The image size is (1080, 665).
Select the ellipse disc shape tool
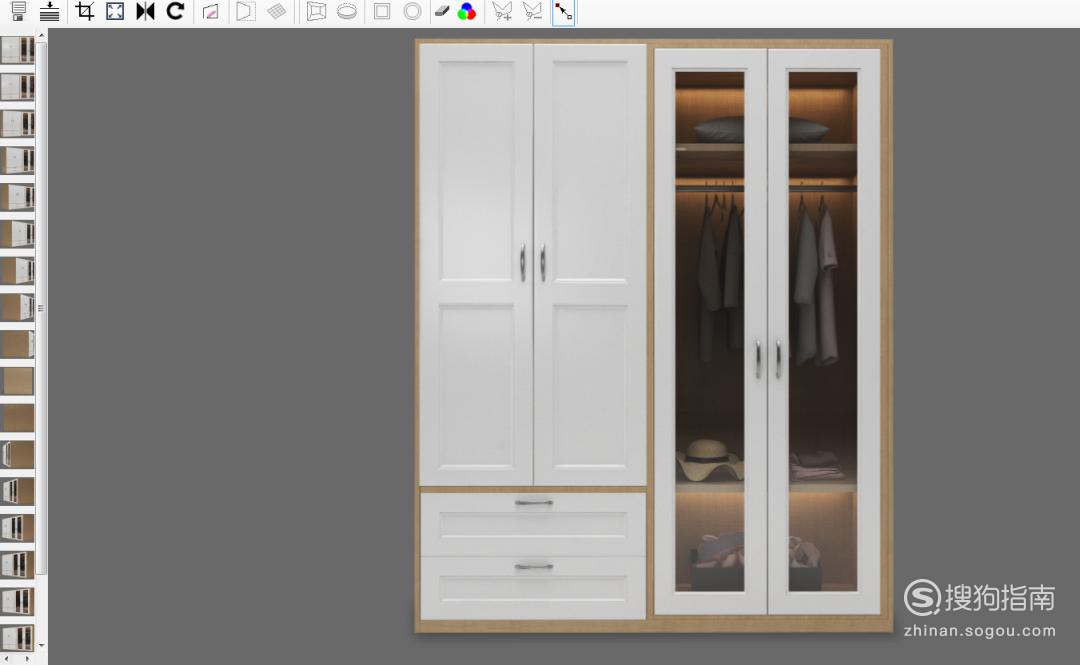click(x=346, y=12)
